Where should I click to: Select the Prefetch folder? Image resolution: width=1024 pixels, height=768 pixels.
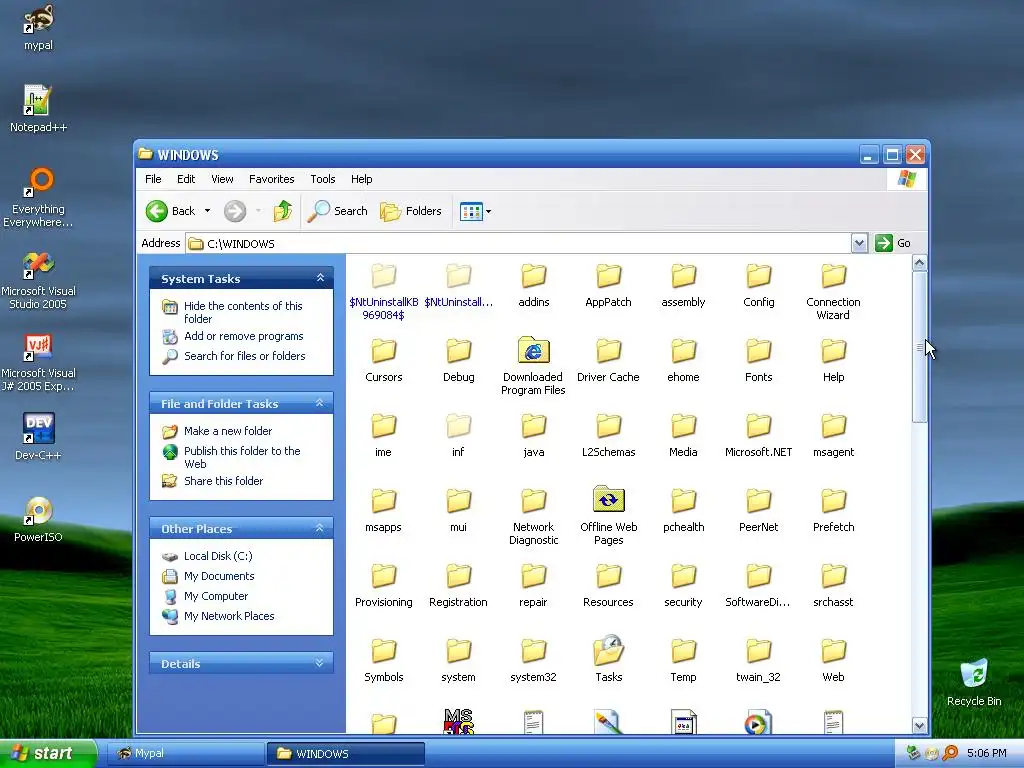point(833,511)
